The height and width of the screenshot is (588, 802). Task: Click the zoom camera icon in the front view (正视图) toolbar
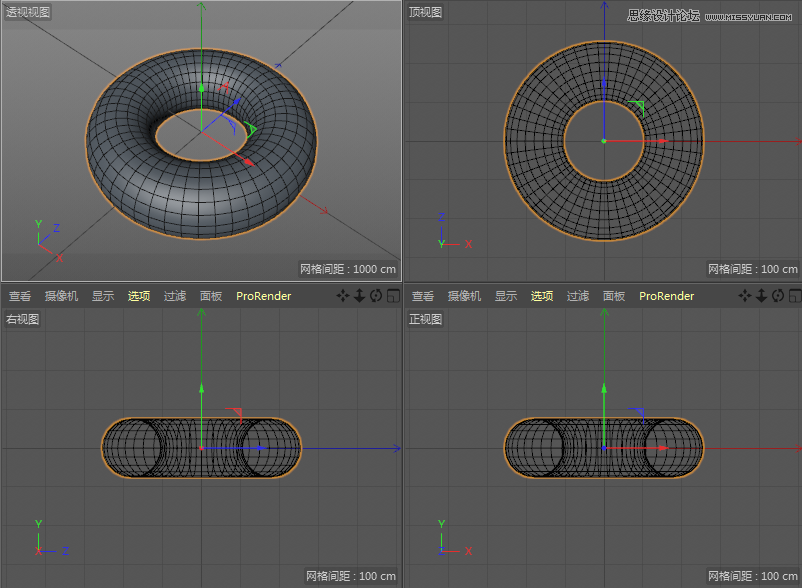coord(761,296)
